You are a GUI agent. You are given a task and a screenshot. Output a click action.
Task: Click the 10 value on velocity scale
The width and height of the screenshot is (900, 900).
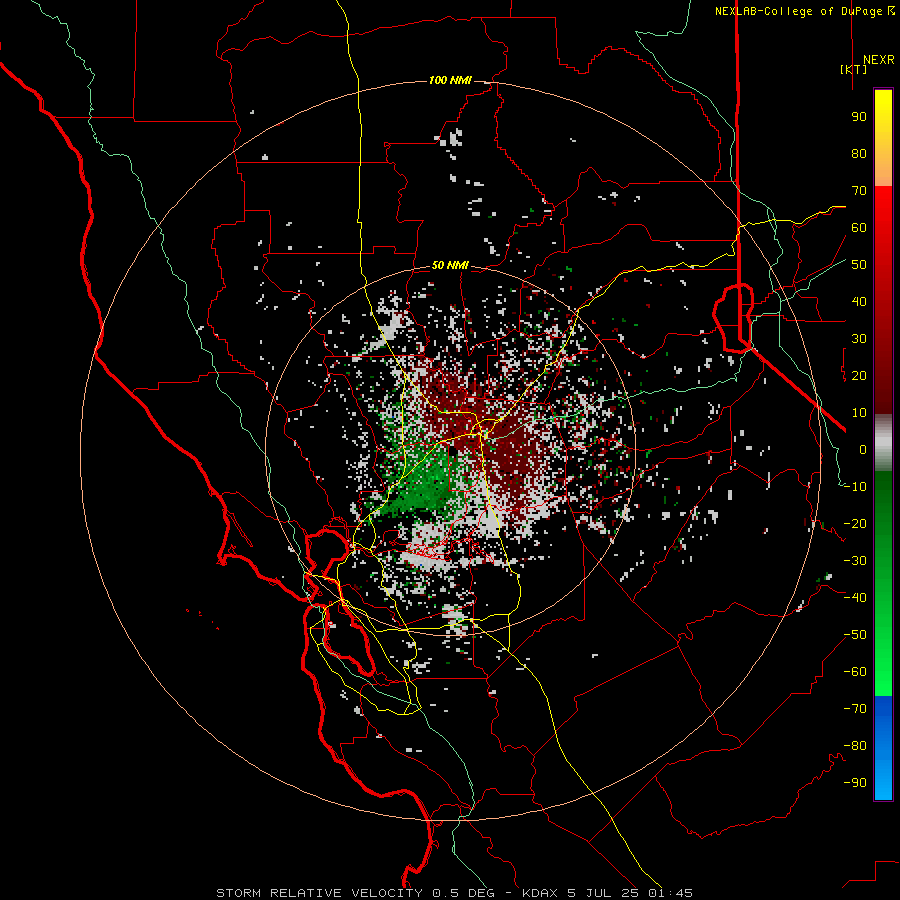click(859, 413)
